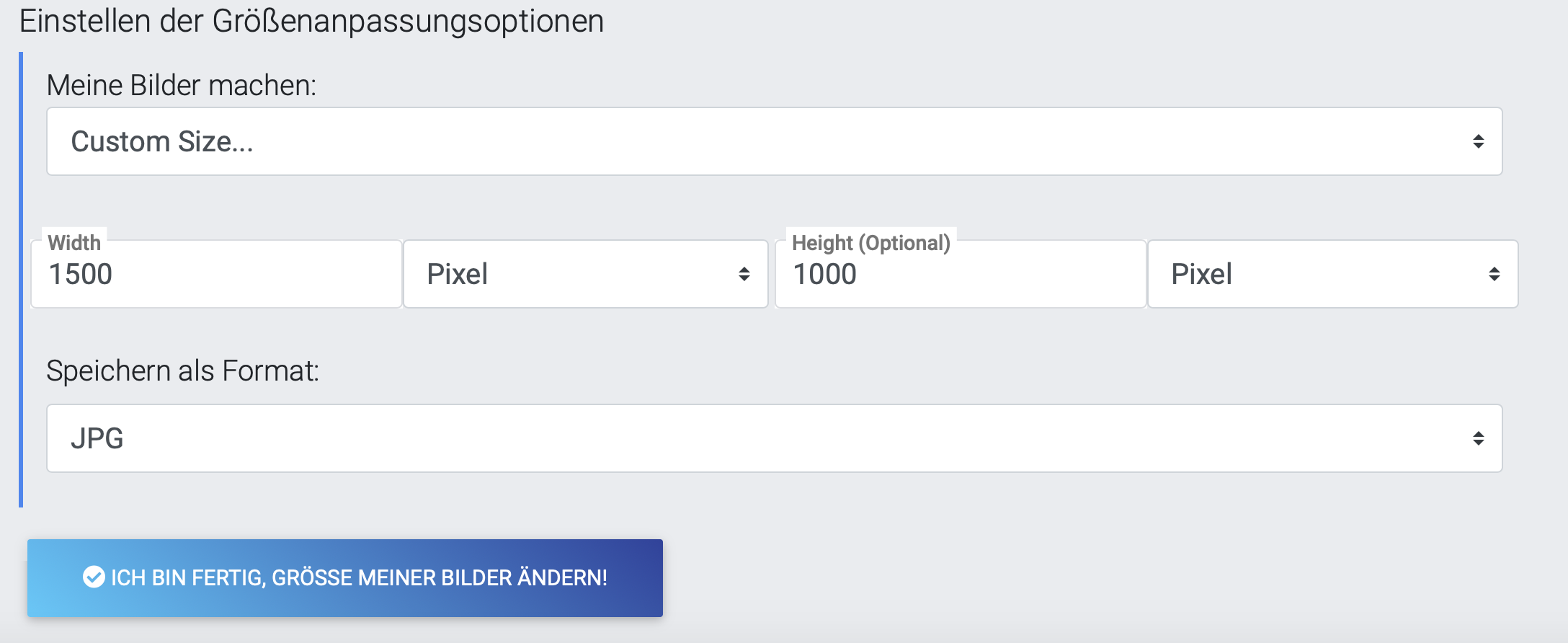Viewport: 1568px width, 643px height.
Task: Click the checkmark icon on the resize button
Action: 94,577
